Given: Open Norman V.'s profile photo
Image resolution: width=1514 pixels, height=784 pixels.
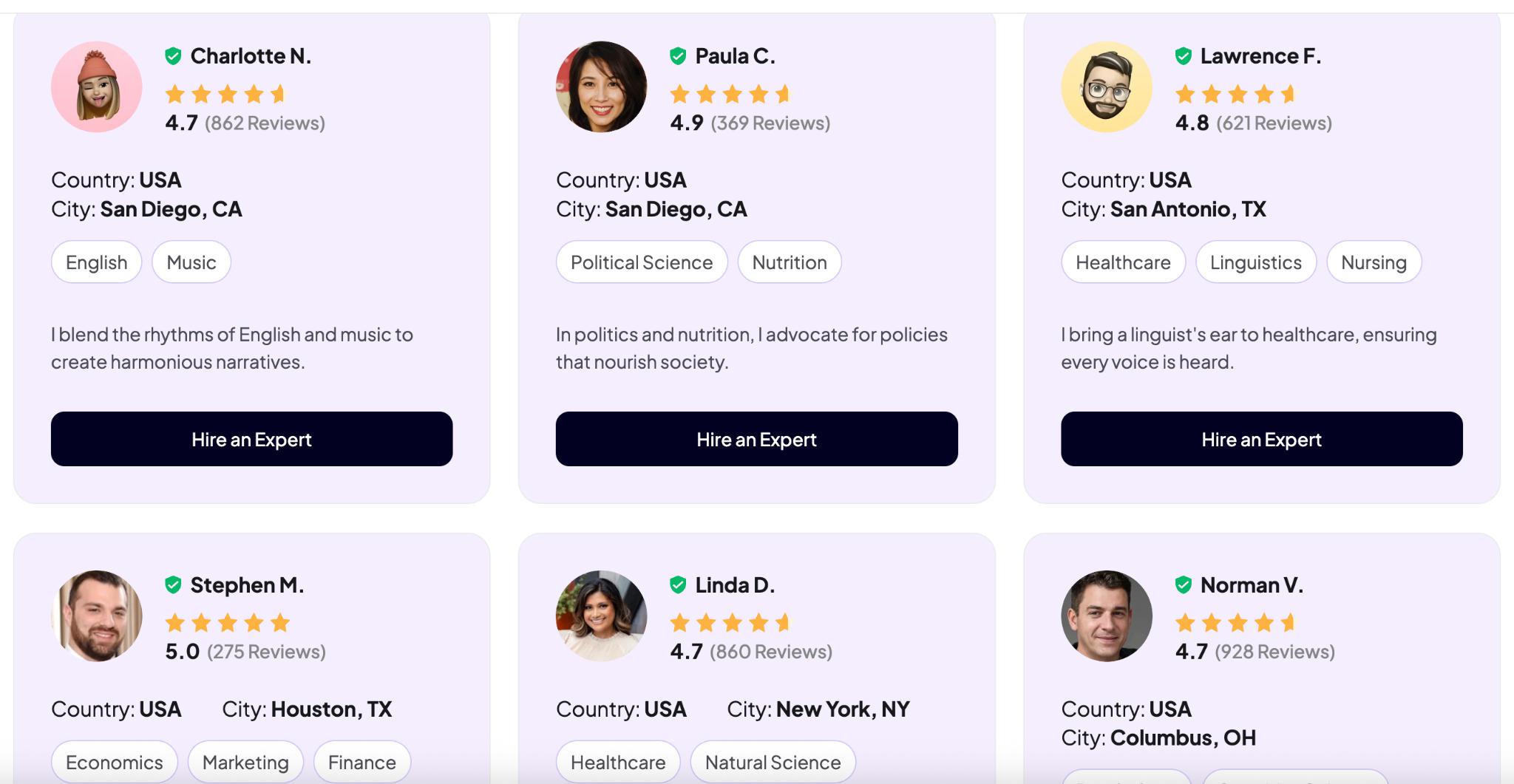Looking at the screenshot, I should click(1107, 616).
